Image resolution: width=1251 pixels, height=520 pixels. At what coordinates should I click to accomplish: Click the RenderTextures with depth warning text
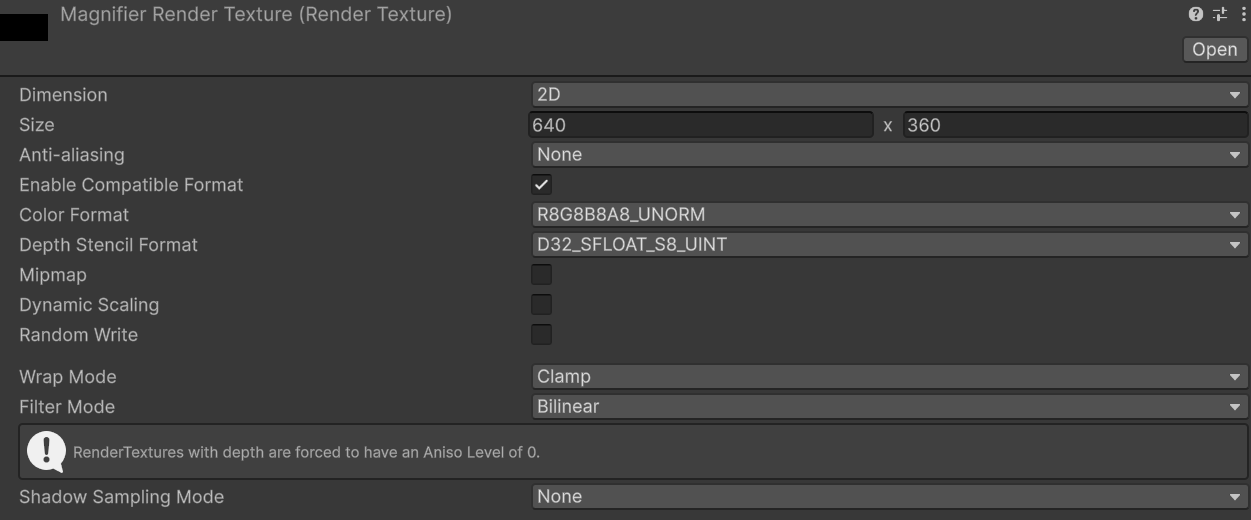point(306,452)
